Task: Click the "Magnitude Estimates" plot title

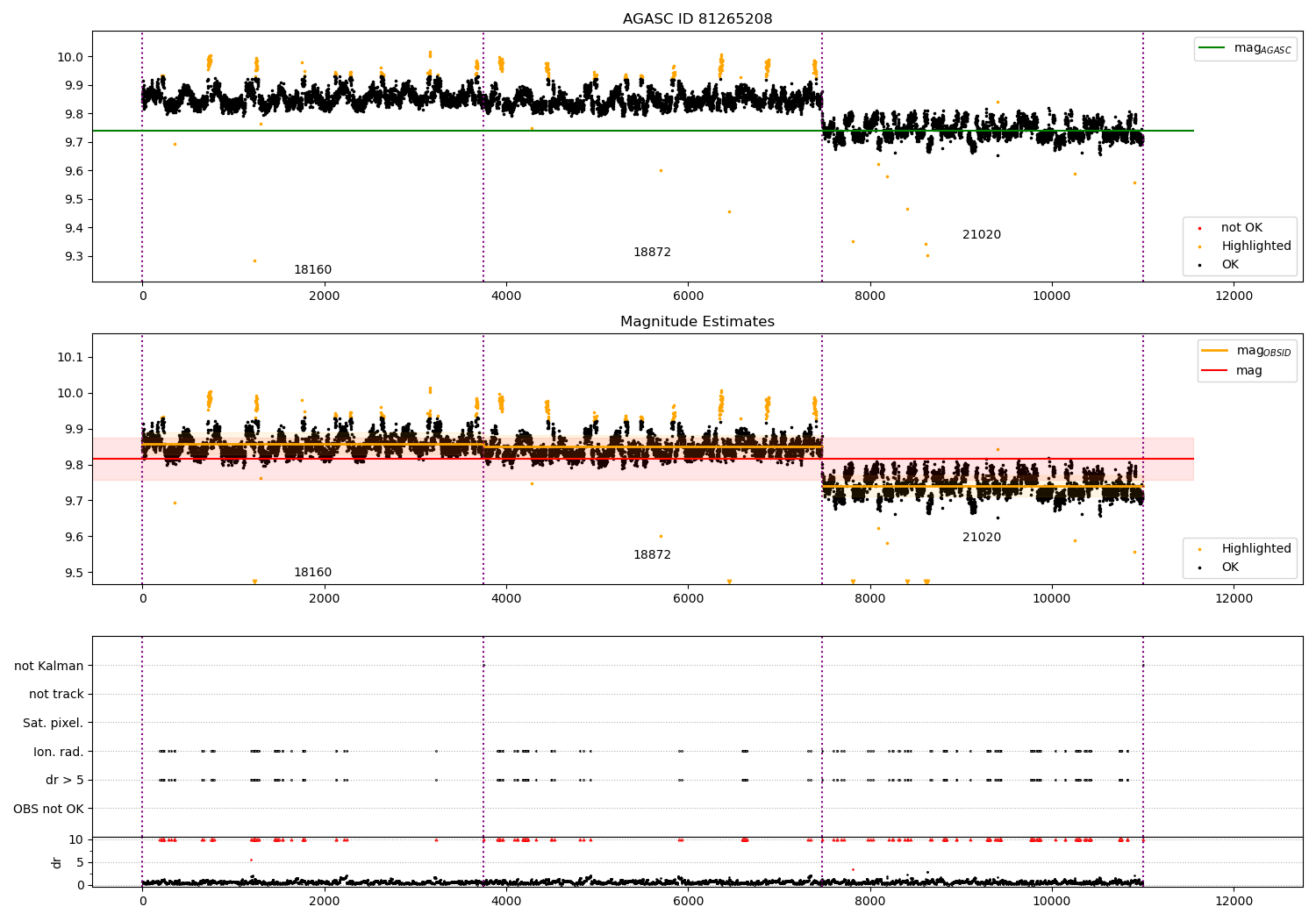Action: [x=697, y=322]
